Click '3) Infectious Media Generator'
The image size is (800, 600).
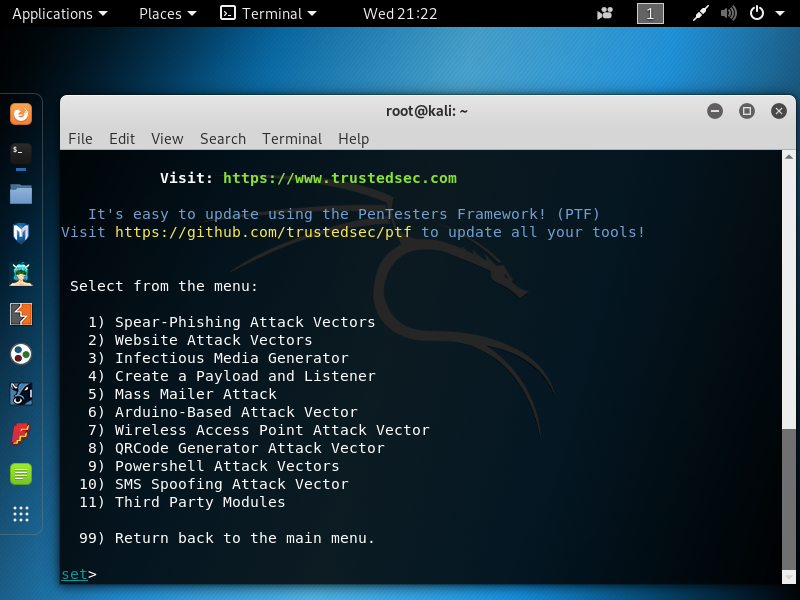coord(218,358)
